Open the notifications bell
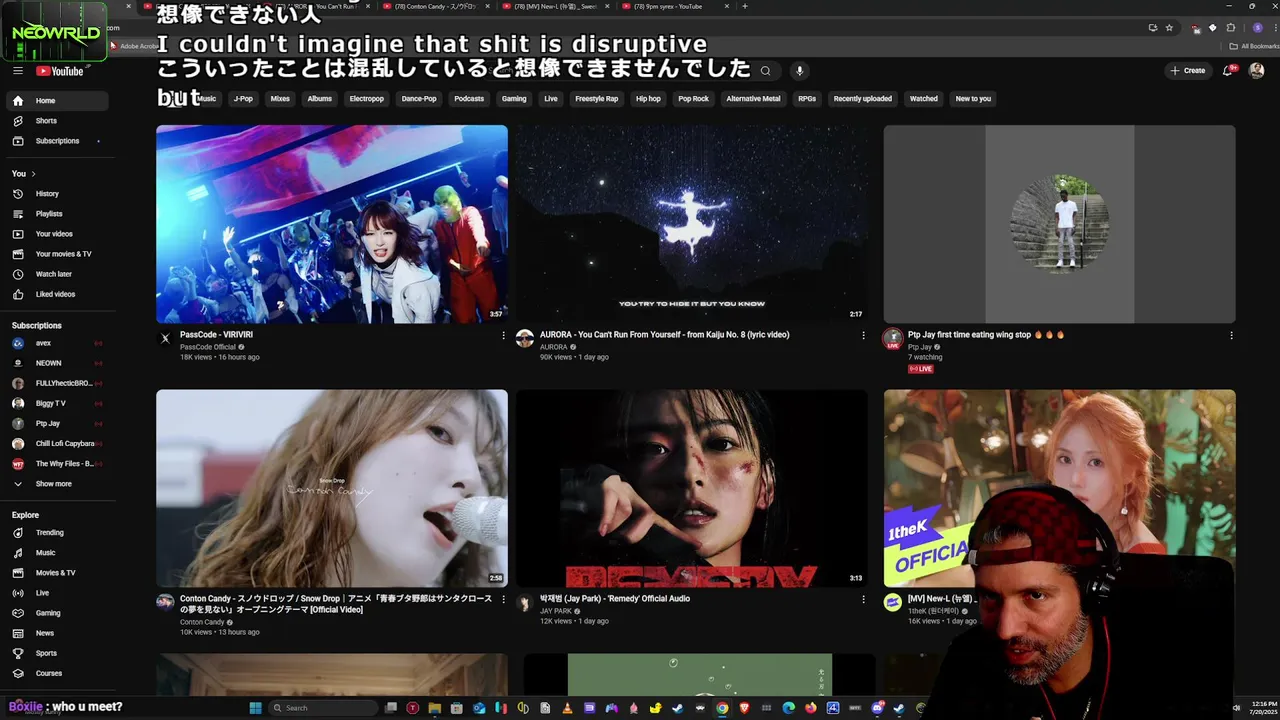 [1229, 71]
